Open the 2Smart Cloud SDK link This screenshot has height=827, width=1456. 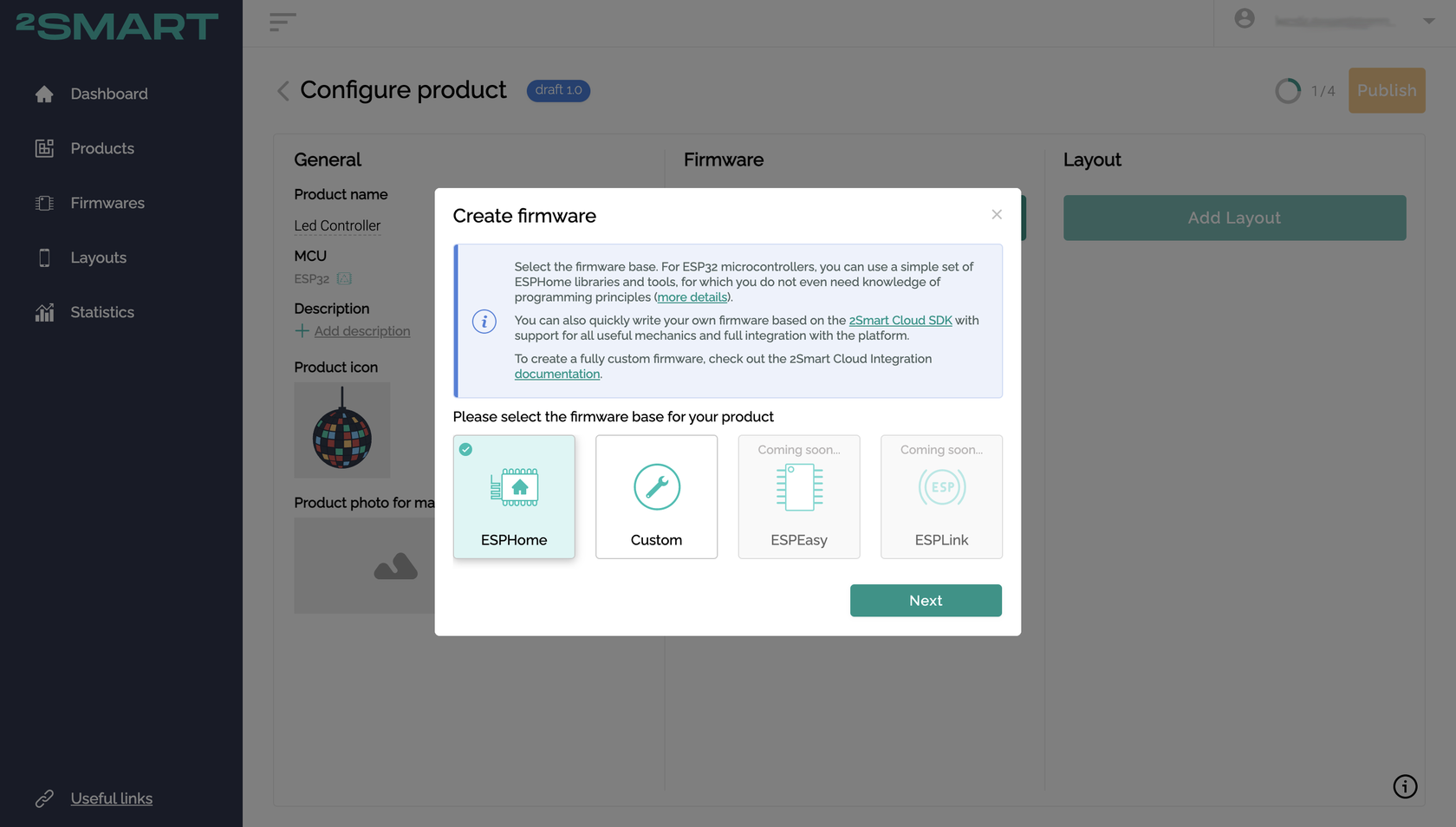(900, 321)
